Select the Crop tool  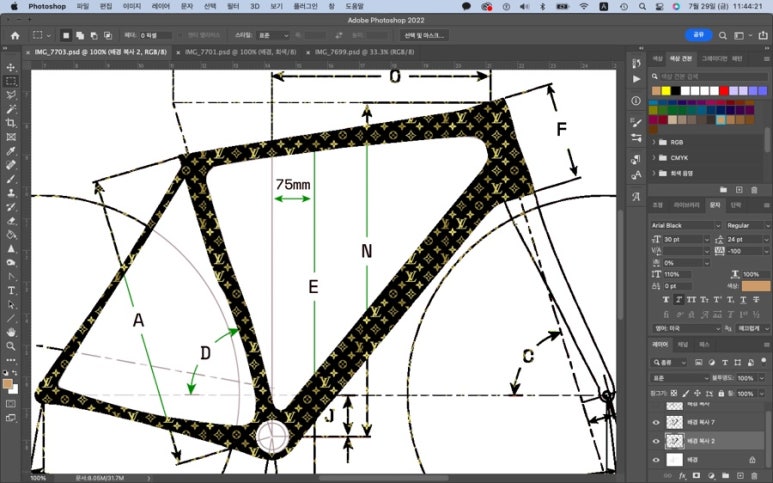[11, 123]
